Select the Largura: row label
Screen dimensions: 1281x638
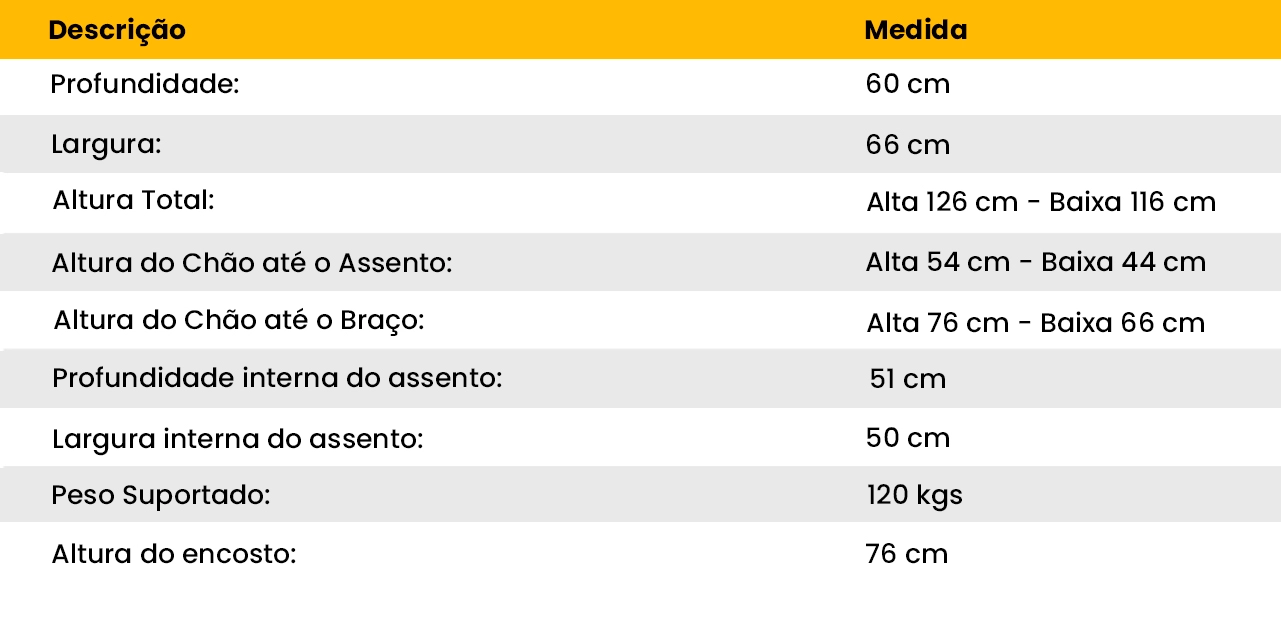(x=106, y=144)
